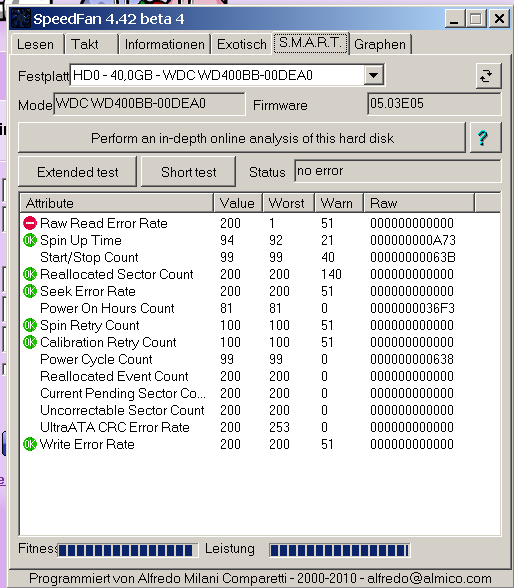
Task: Select the Start/Stop Count row
Action: tap(260, 257)
